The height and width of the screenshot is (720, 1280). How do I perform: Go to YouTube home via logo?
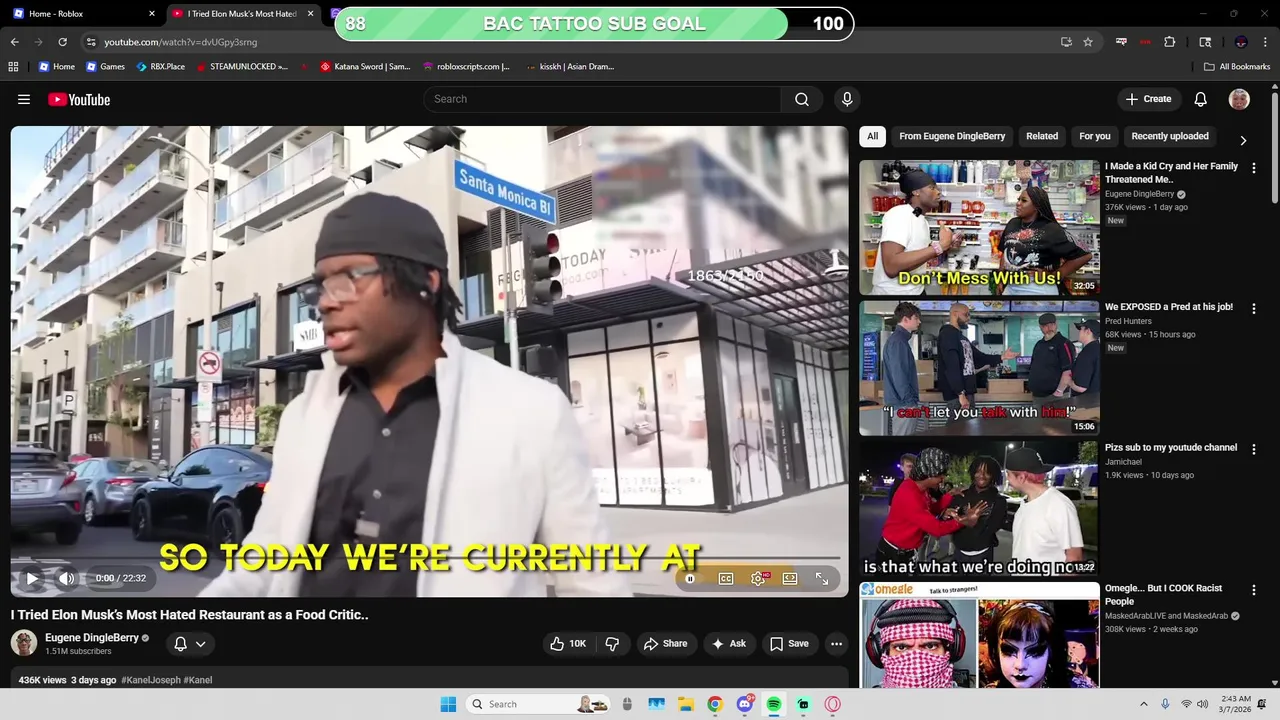click(x=79, y=99)
